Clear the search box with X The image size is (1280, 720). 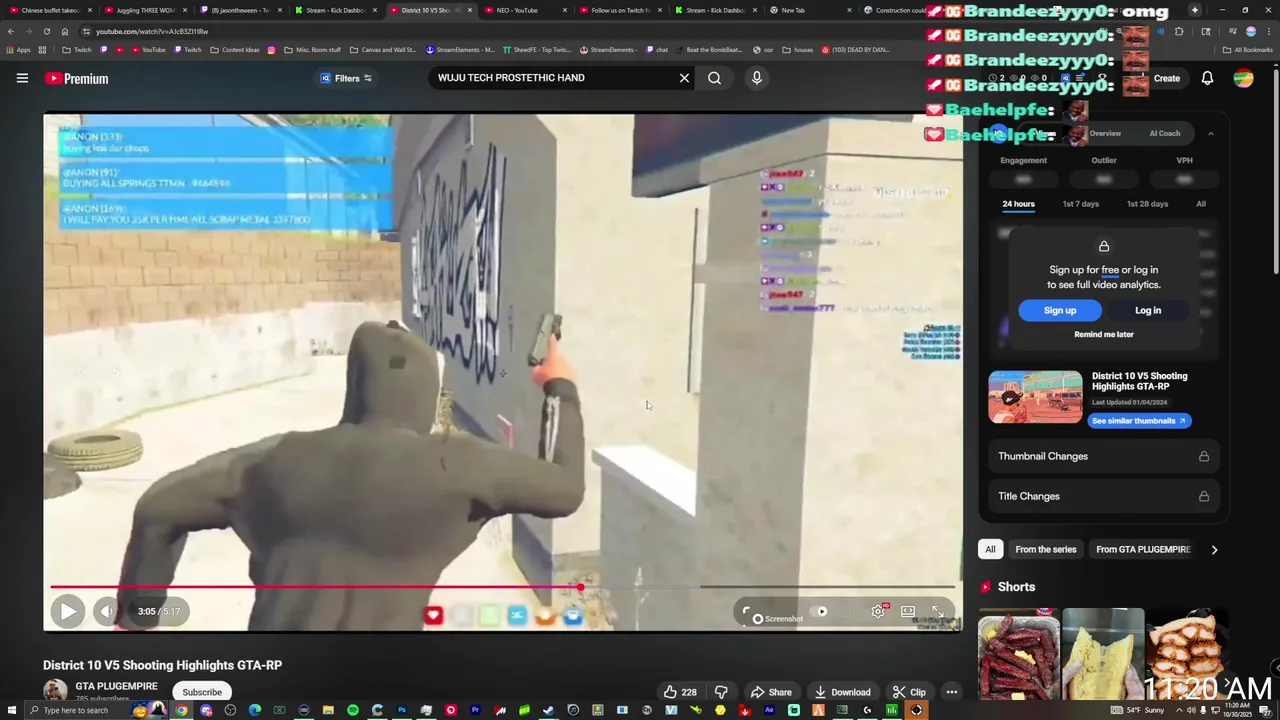684,78
